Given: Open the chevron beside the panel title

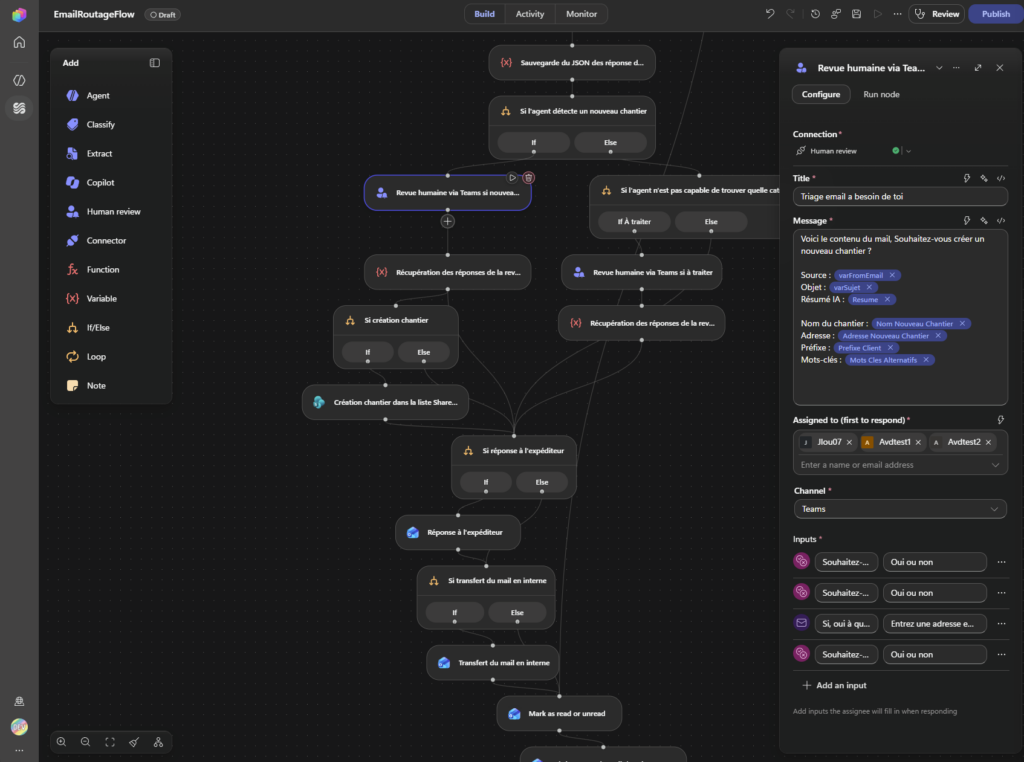Looking at the screenshot, I should click(939, 67).
